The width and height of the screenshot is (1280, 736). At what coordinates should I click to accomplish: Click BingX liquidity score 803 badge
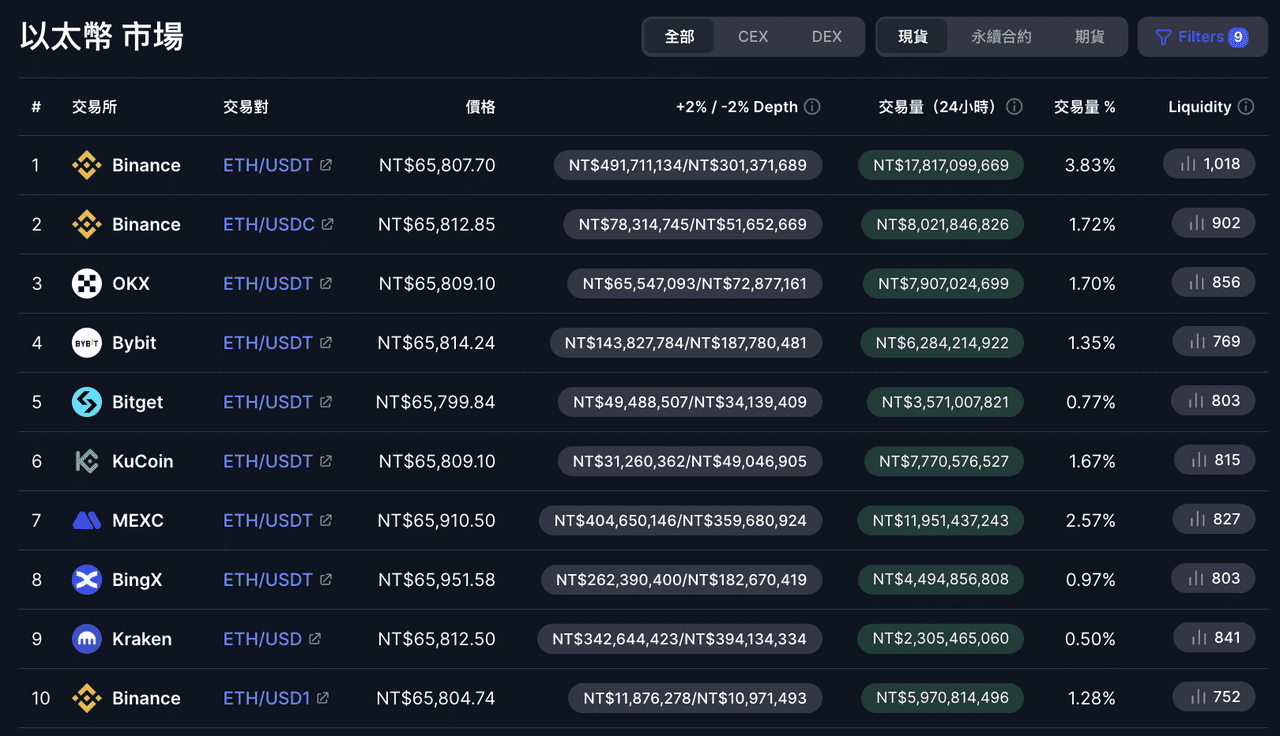1213,579
